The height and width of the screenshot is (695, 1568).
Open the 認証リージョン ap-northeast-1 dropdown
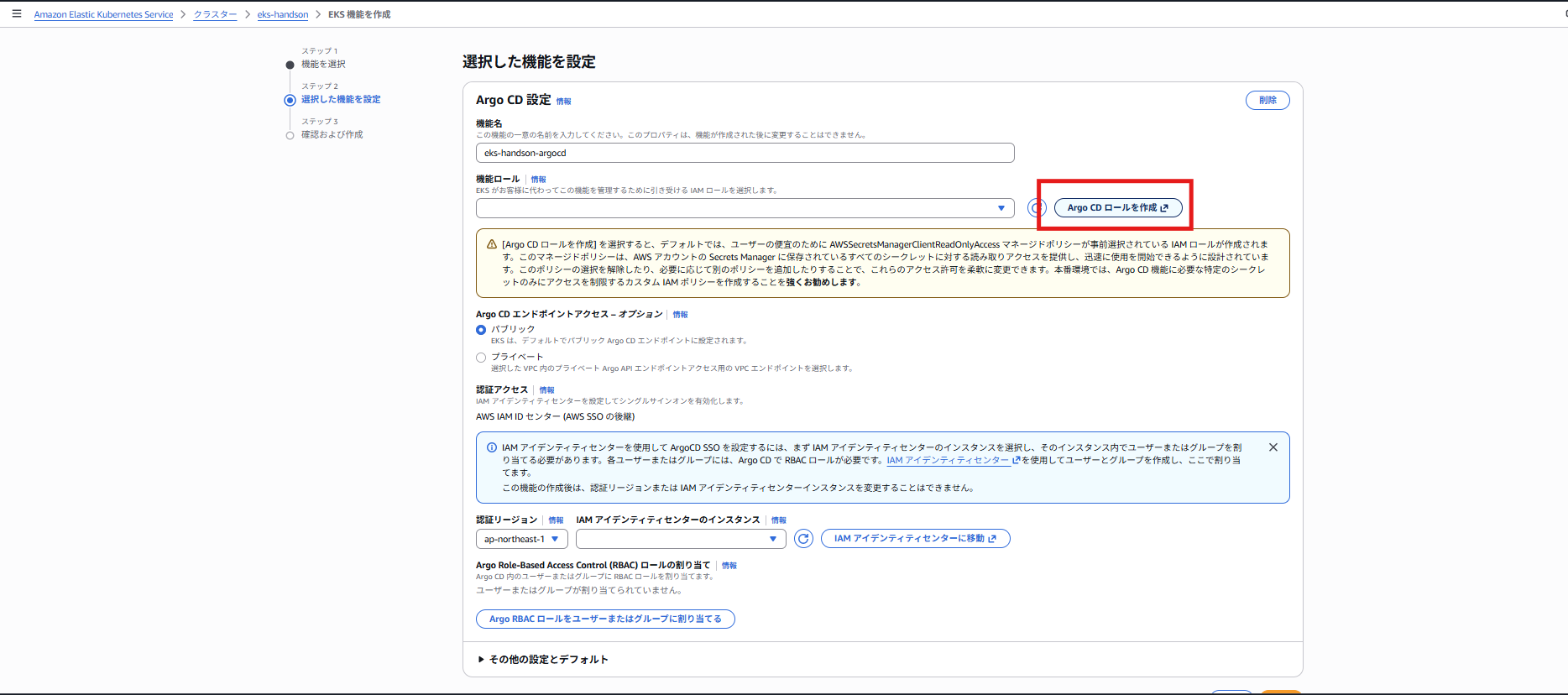pos(522,539)
